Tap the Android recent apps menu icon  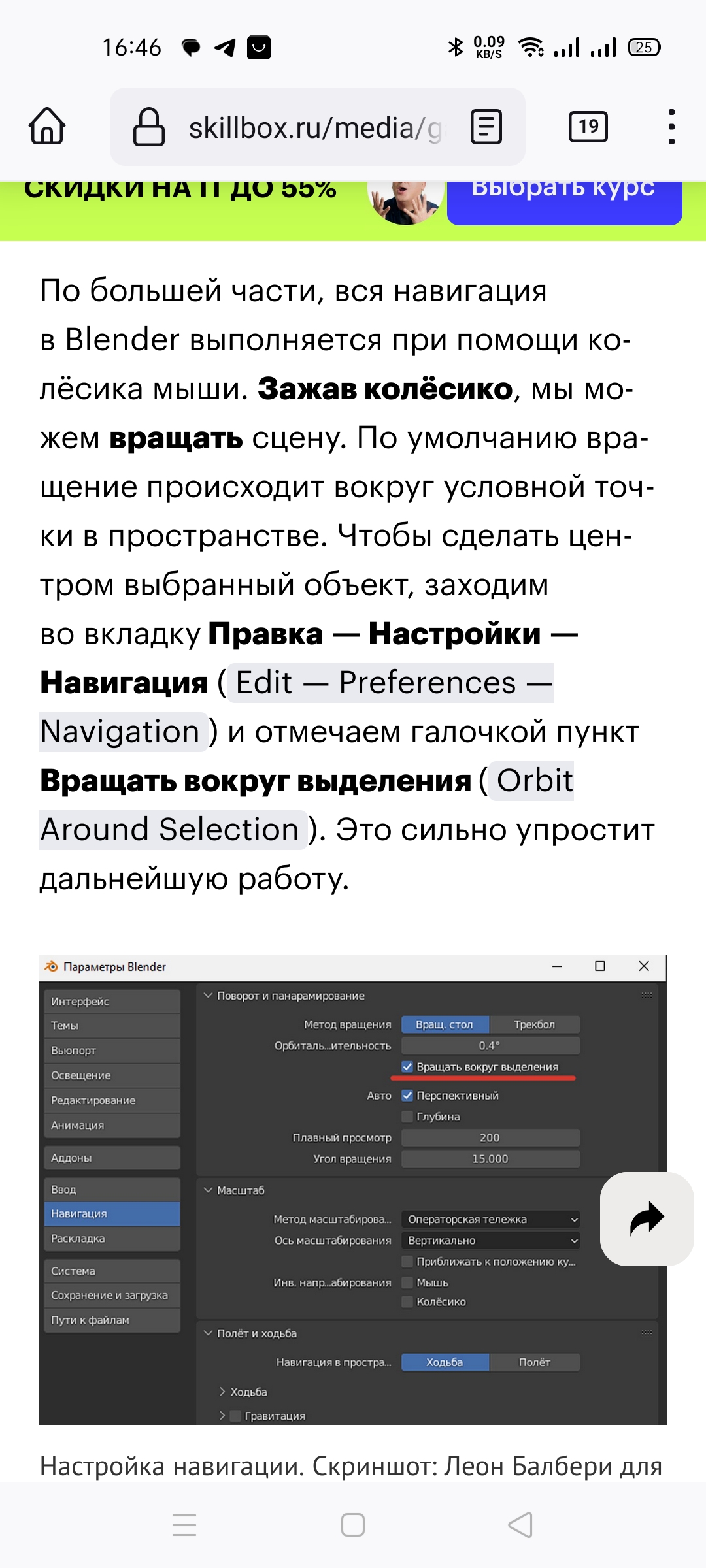(184, 1525)
